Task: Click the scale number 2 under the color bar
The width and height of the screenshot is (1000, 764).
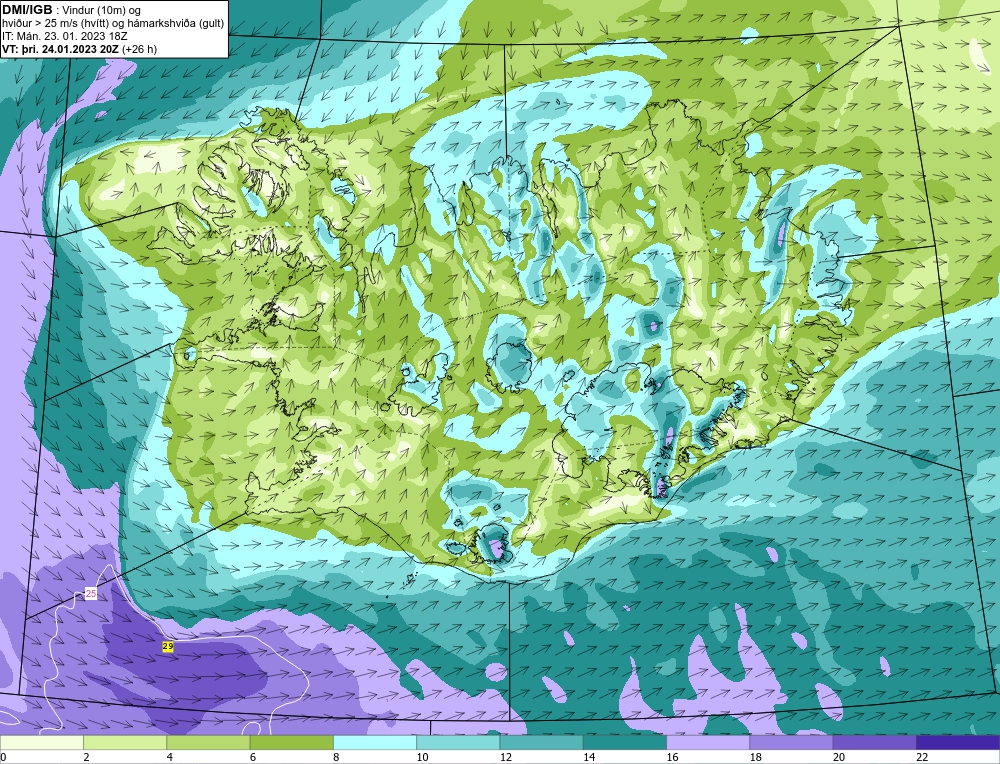Action: coord(86,757)
